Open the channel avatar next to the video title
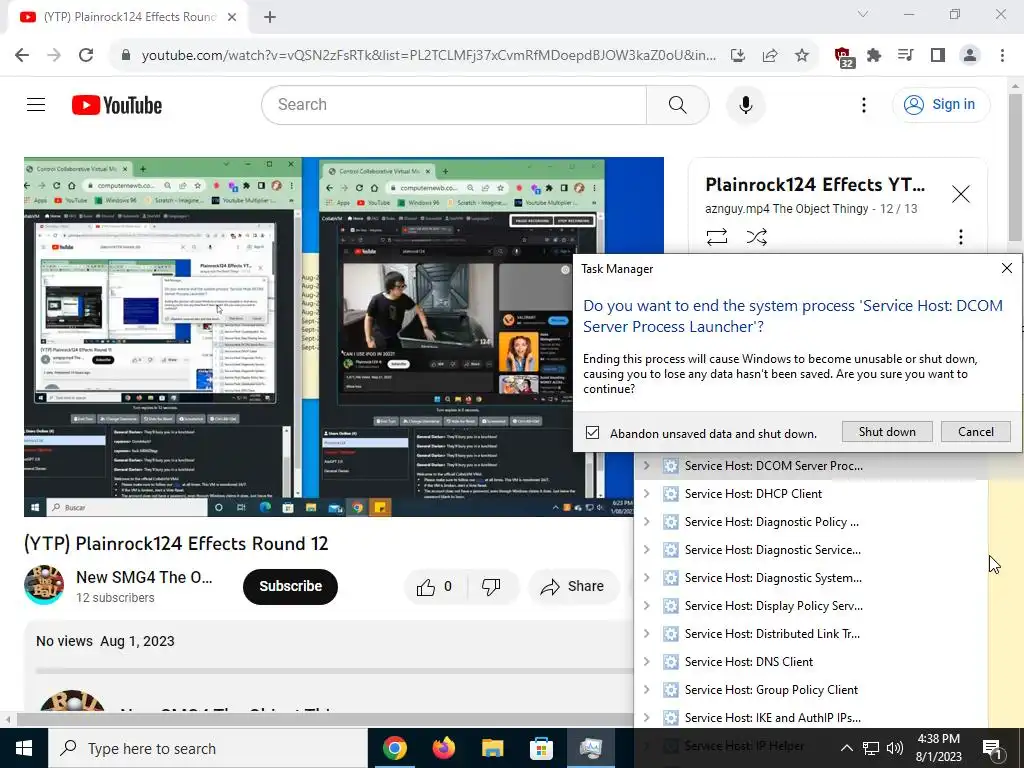The height and width of the screenshot is (768, 1024). click(44, 585)
